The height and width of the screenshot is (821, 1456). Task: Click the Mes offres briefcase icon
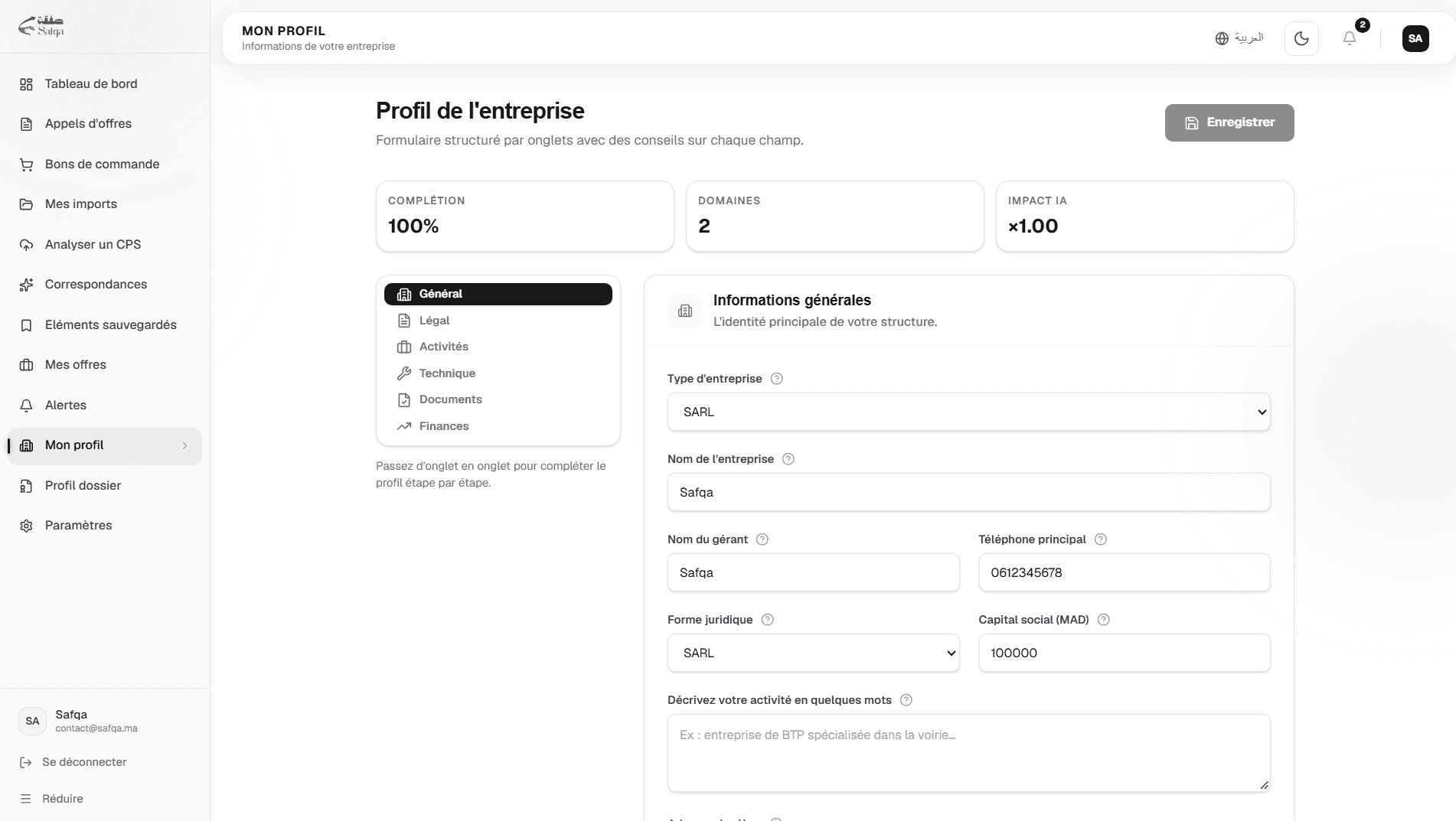[26, 365]
